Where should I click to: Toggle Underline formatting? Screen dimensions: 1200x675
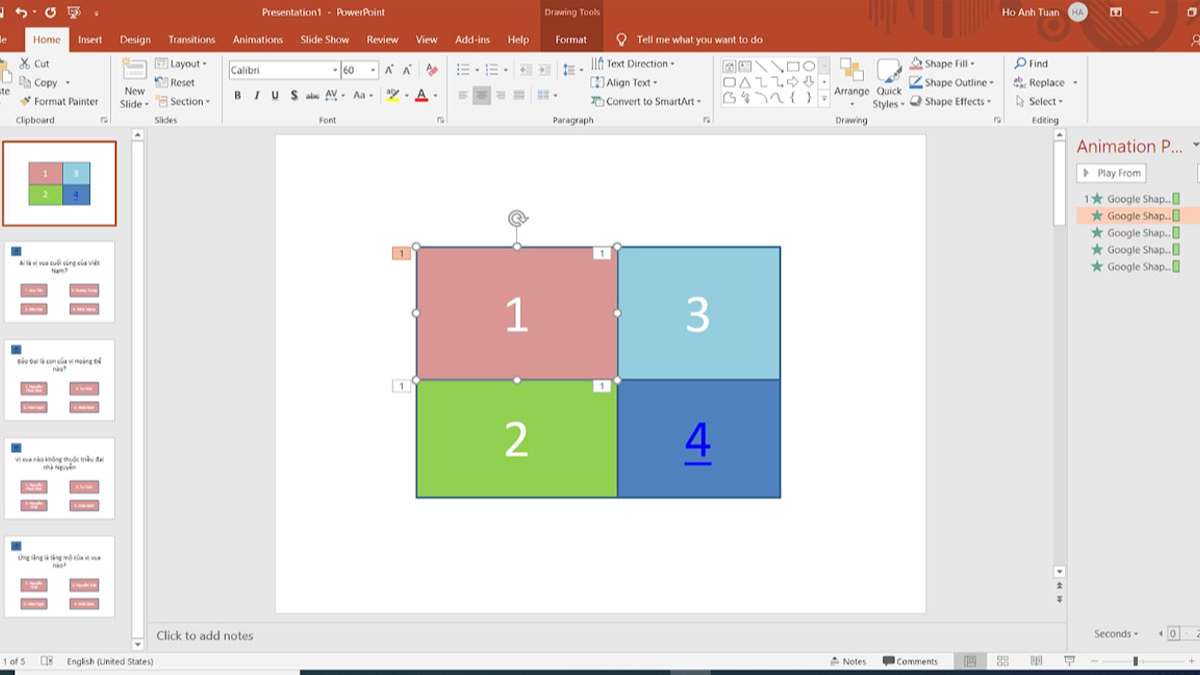point(275,96)
